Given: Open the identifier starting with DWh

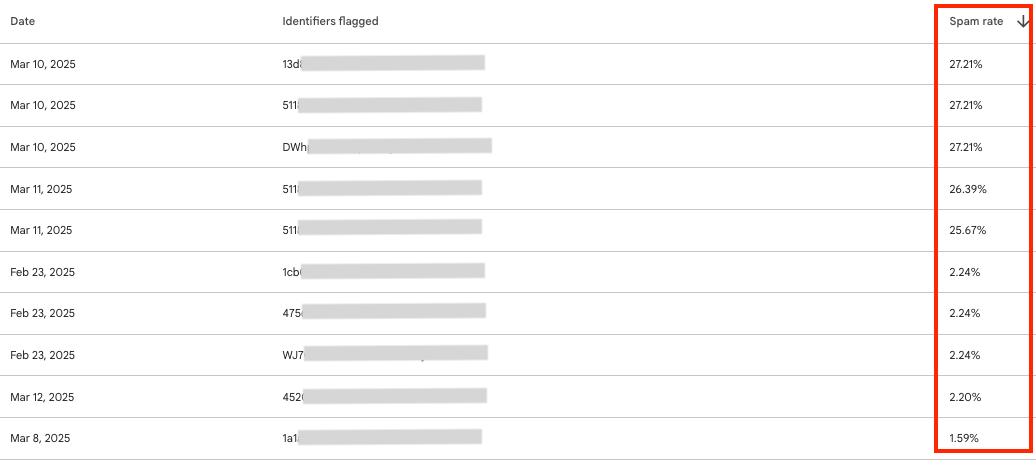Looking at the screenshot, I should tap(387, 147).
